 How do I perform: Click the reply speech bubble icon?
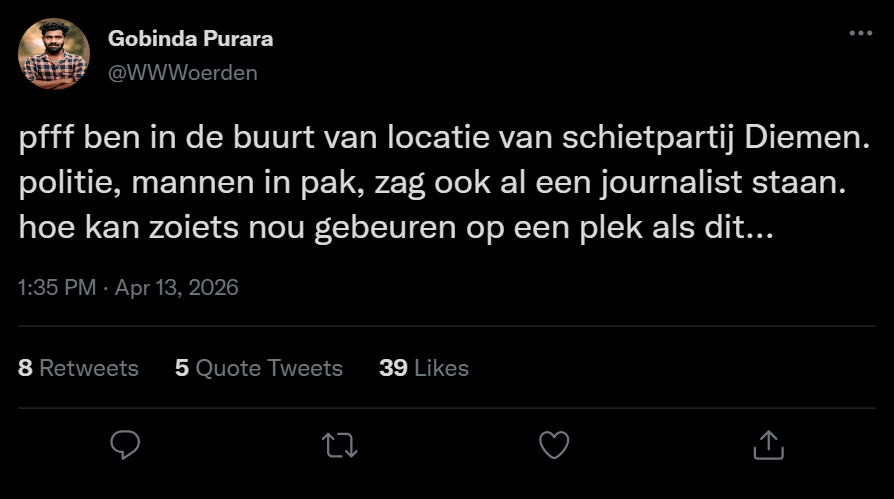tap(124, 443)
